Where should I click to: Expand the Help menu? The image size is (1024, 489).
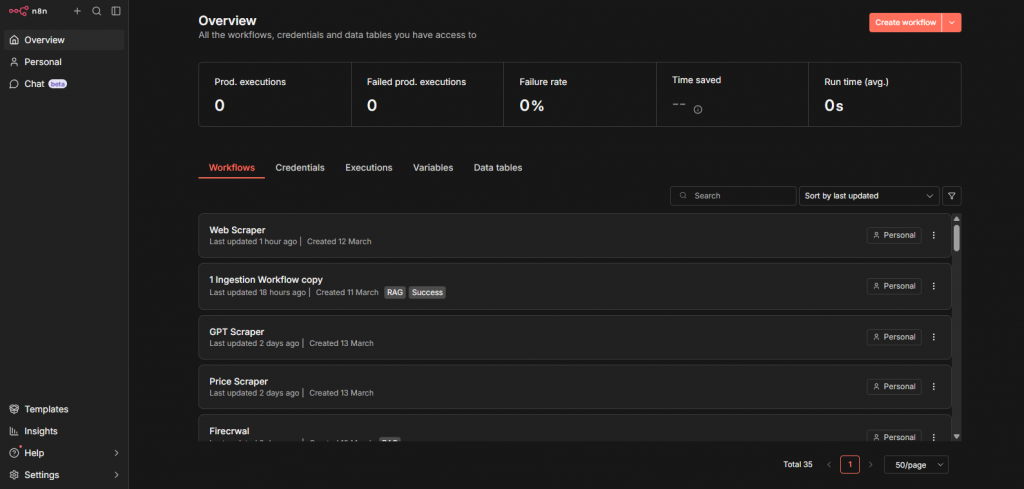[64, 453]
